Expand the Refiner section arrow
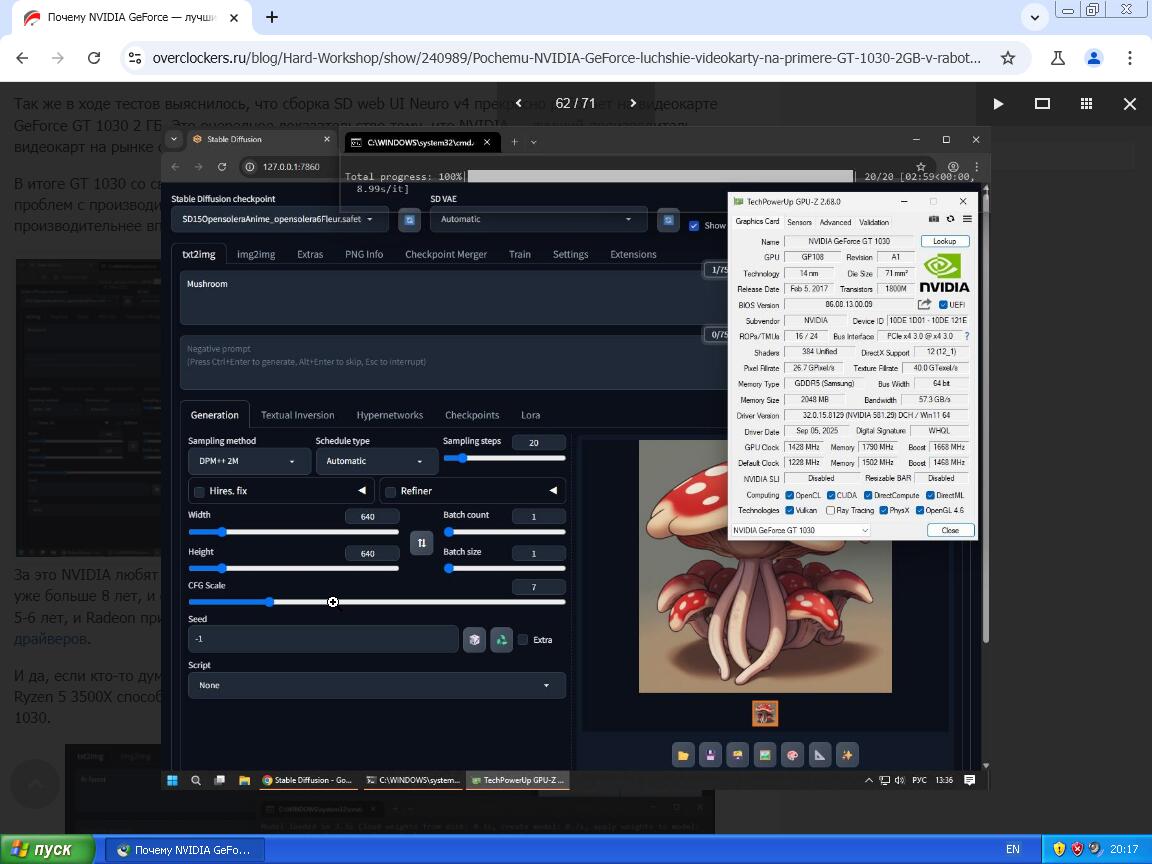1152x864 pixels. click(x=552, y=491)
